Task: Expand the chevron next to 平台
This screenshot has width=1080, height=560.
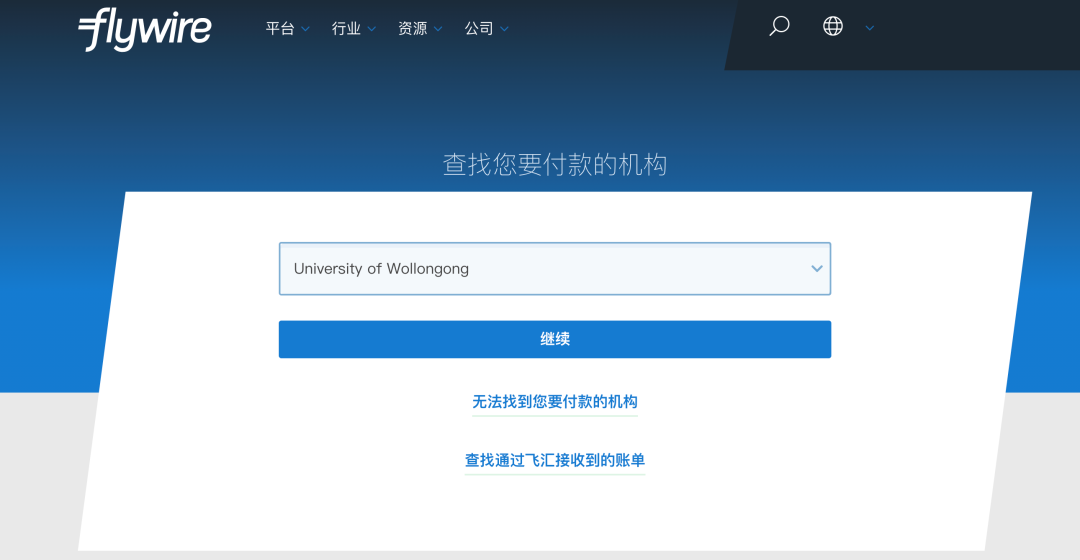Action: 305,29
